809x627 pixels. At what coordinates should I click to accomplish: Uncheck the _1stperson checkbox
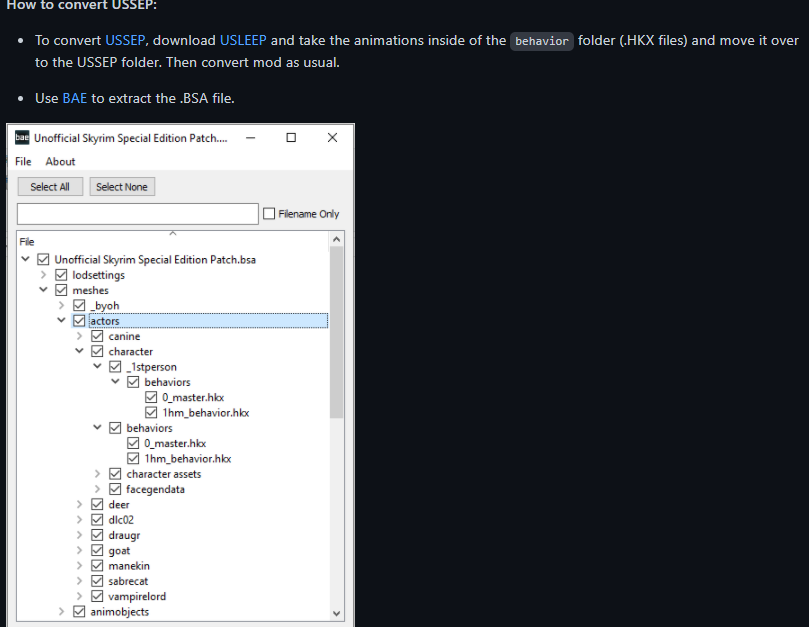pyautogui.click(x=116, y=366)
